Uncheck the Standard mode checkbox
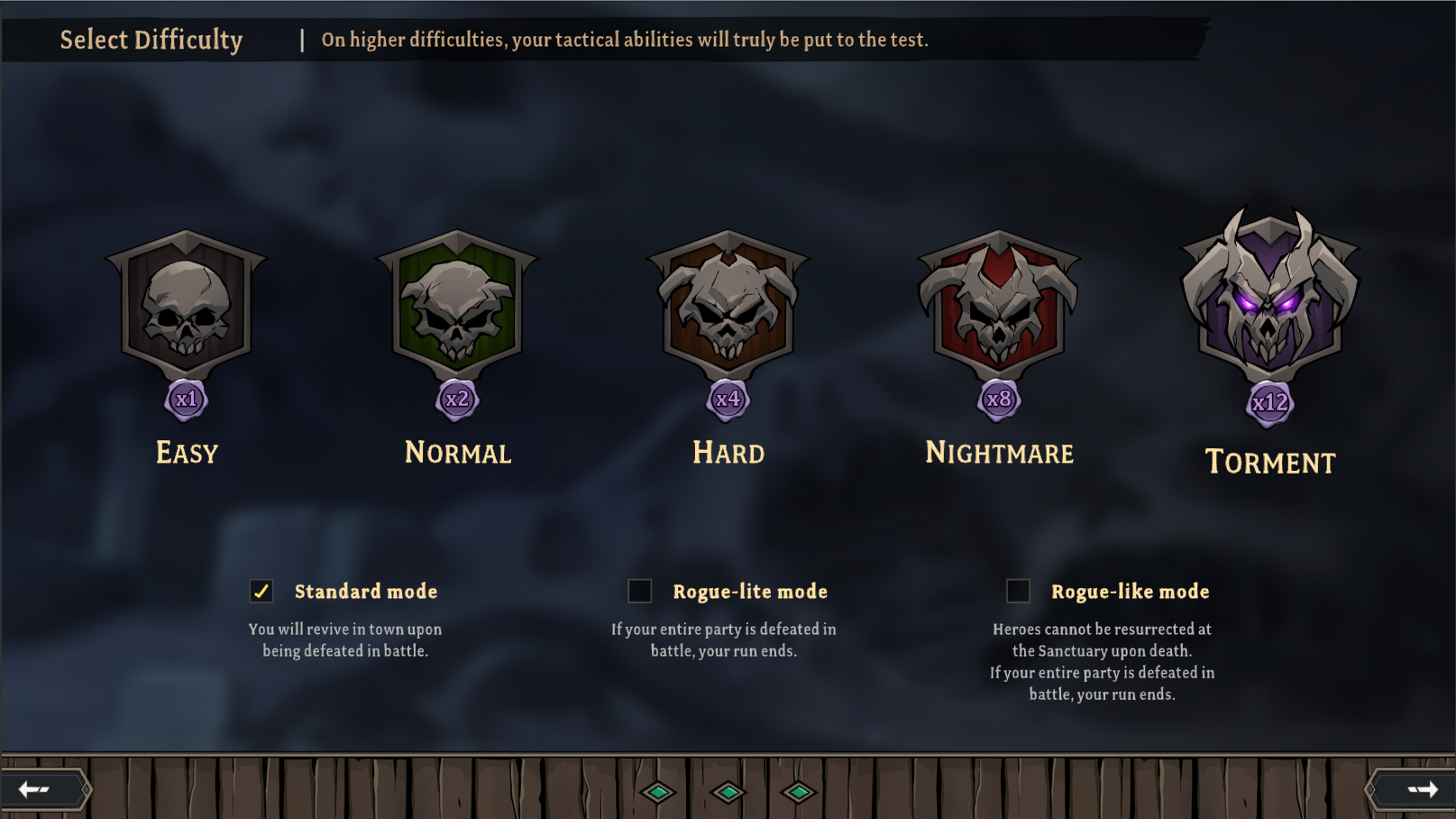This screenshot has height=819, width=1456. click(261, 591)
